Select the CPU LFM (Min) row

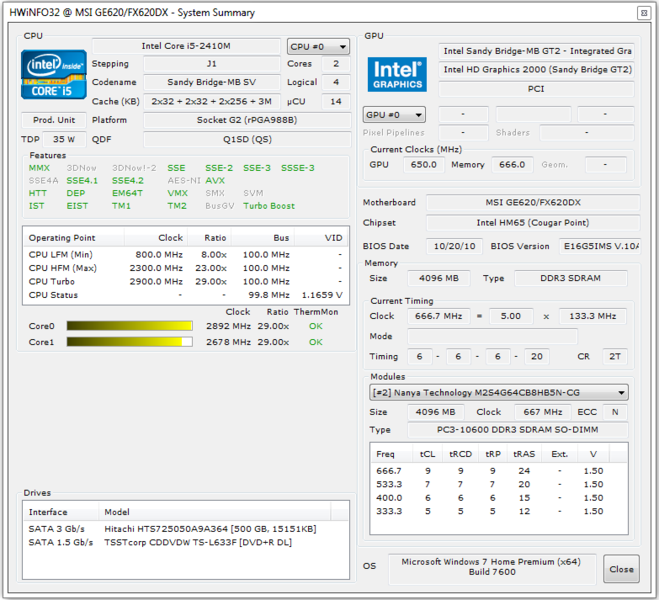[x=185, y=255]
